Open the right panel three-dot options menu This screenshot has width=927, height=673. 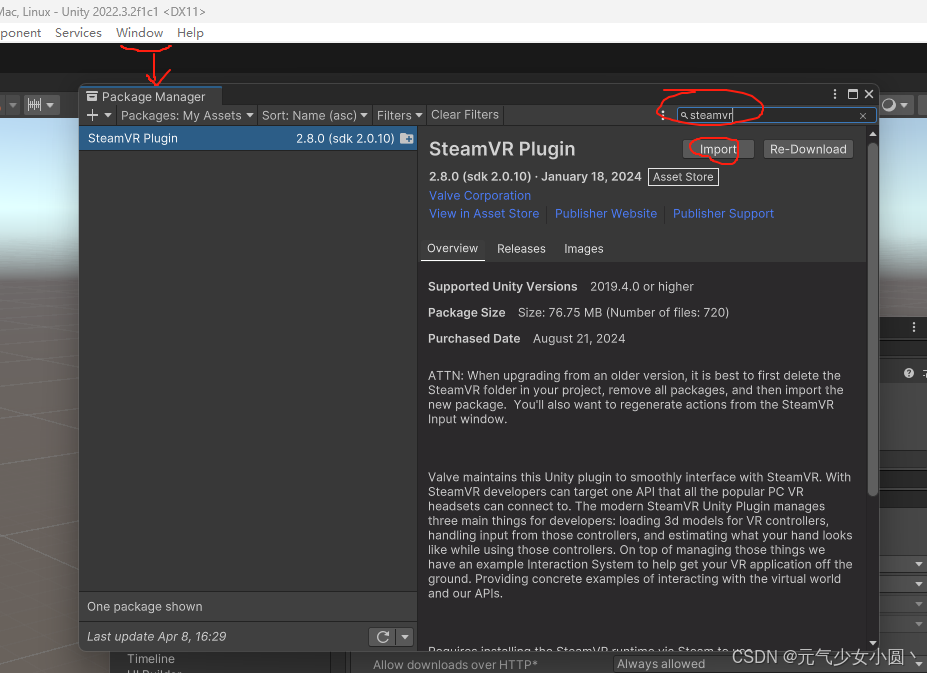[x=914, y=327]
